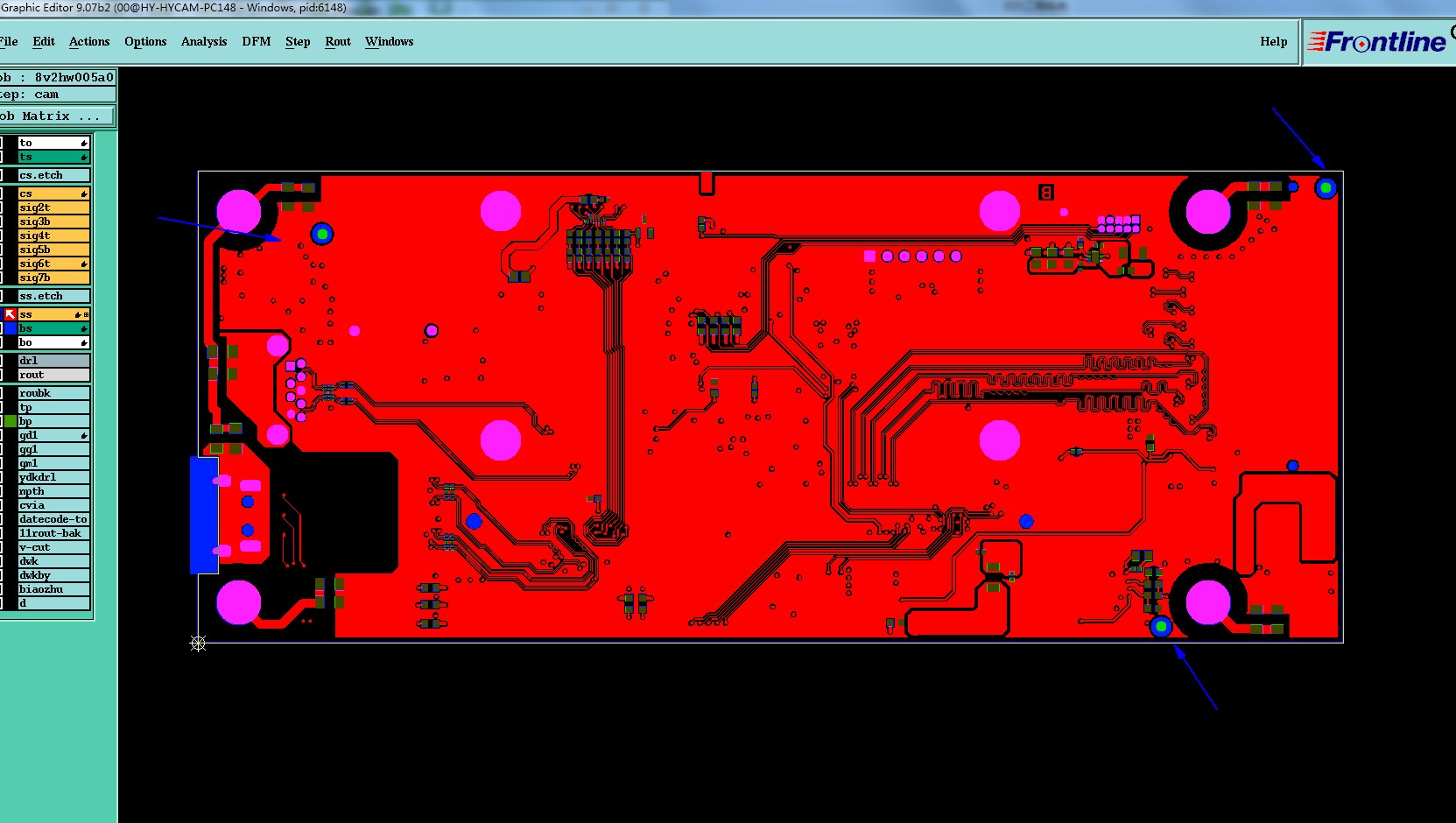Open the Actions menu
Screen dimensions: 1456x823
[89, 41]
